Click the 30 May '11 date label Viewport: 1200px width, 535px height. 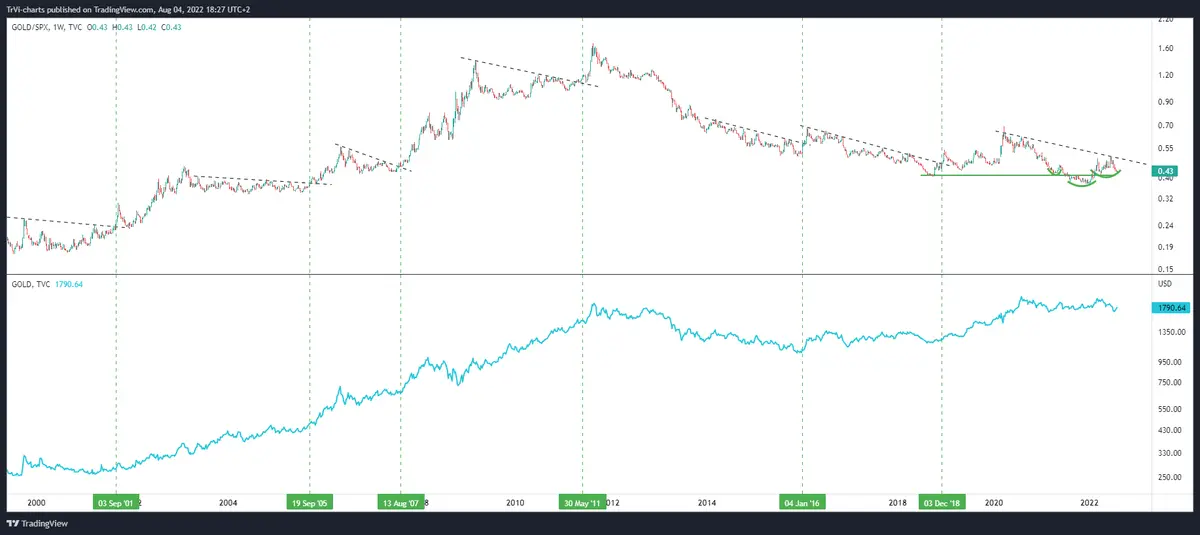(582, 503)
